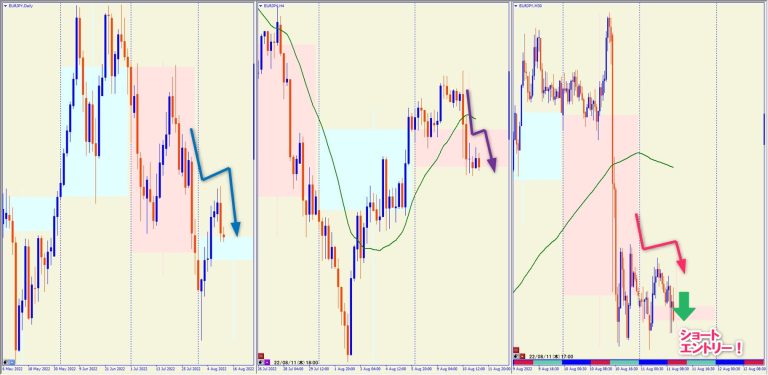Click the "21 Jun 2022" date on Daily axis
768x375 pixels.
coord(115,368)
